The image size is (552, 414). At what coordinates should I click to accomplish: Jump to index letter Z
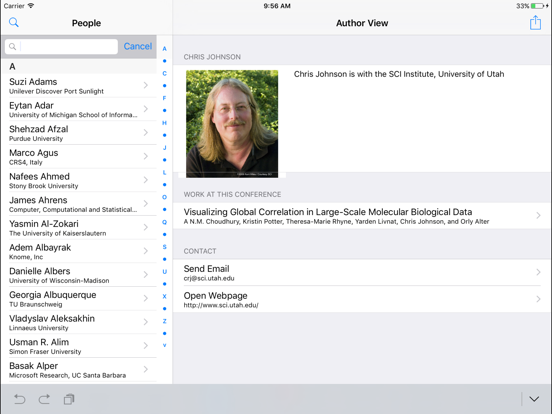(164, 321)
